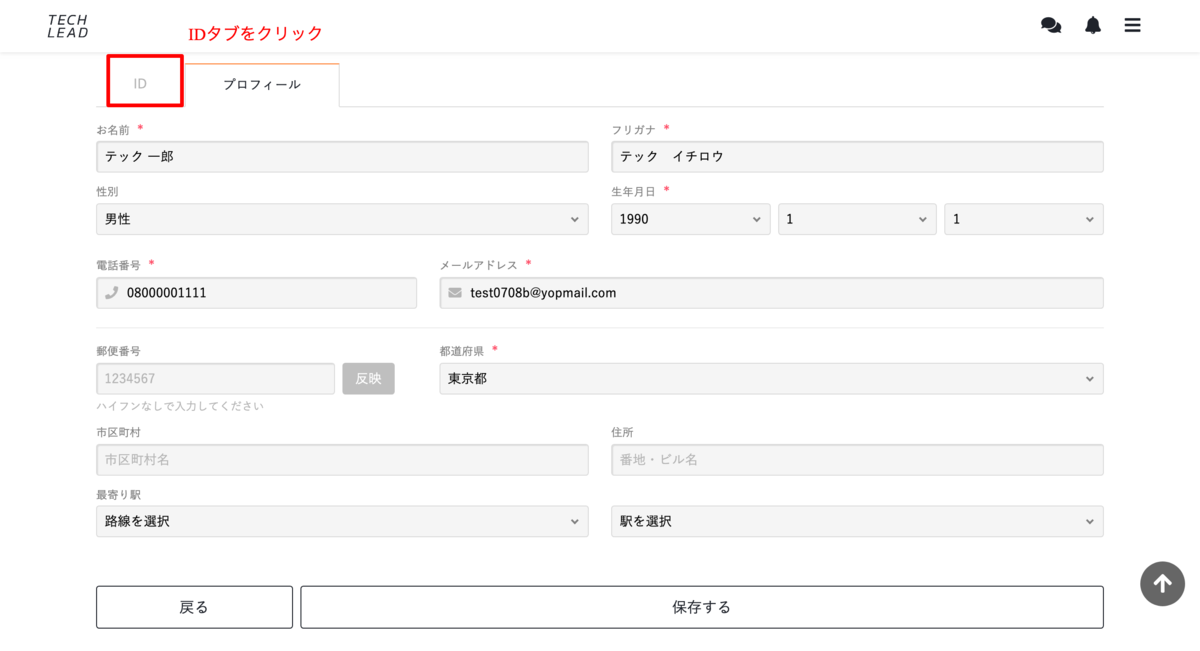The width and height of the screenshot is (1200, 651).
Task: Open the chat messages icon
Action: click(x=1051, y=25)
